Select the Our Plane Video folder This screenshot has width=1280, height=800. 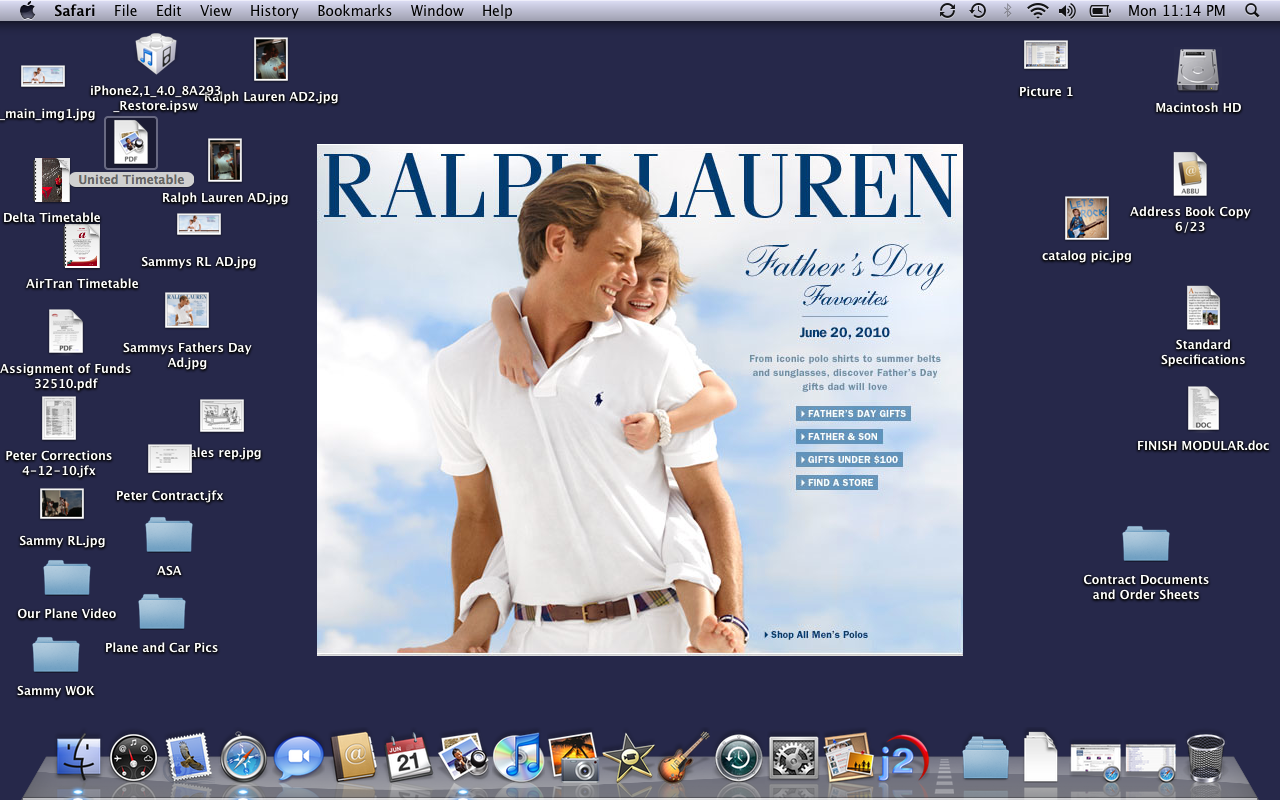coord(67,578)
